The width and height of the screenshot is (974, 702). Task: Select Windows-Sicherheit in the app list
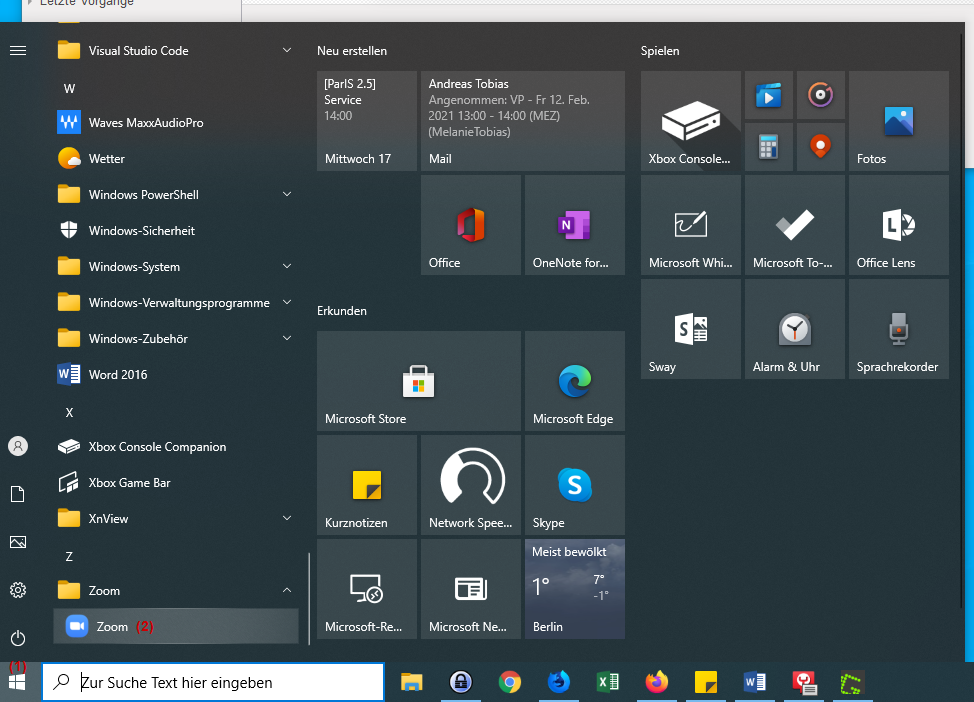click(141, 231)
